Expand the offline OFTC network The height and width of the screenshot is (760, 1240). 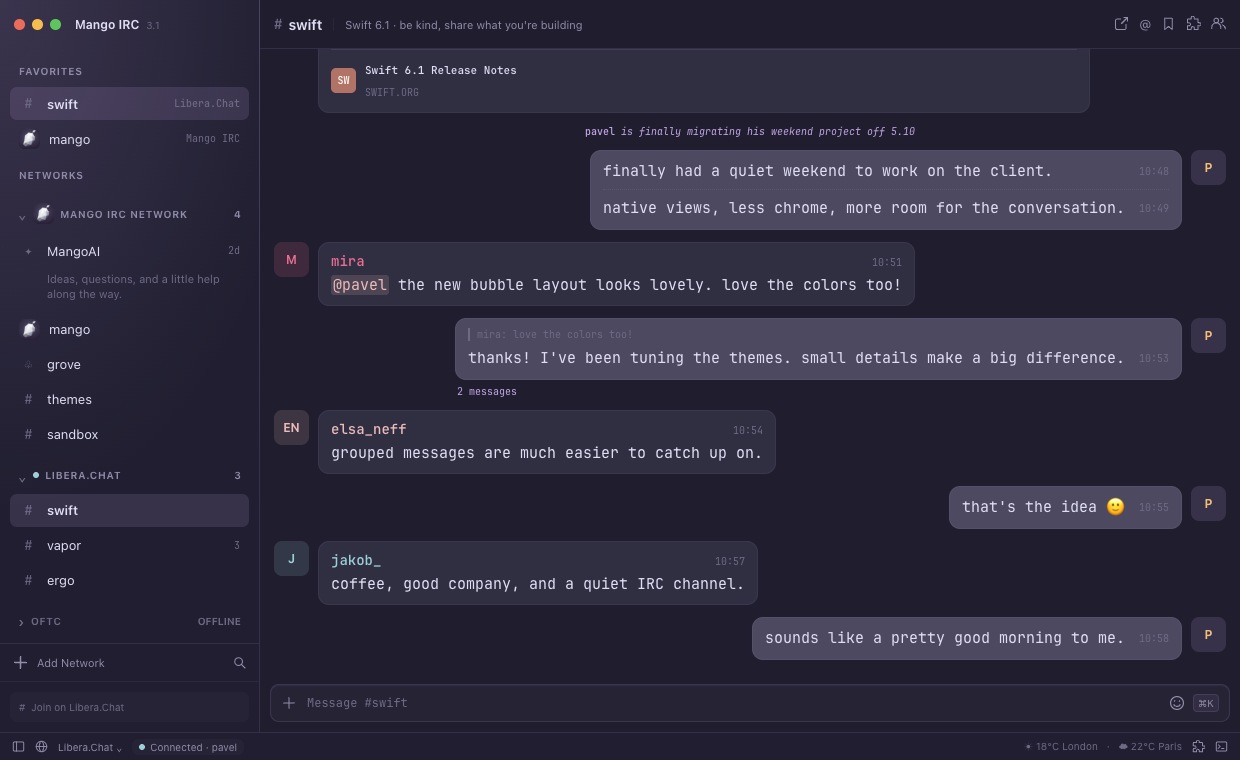[22, 622]
